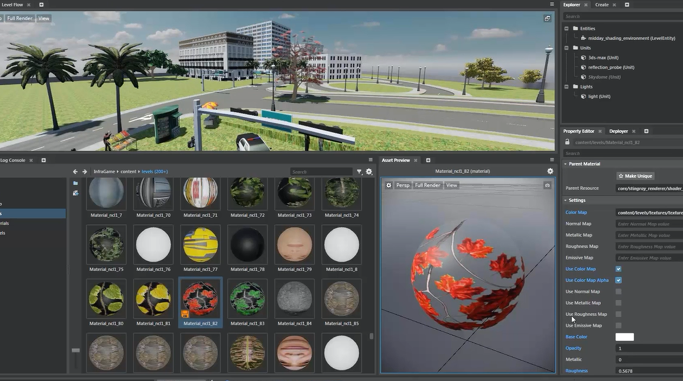Select the Skydome (Unit) tree item
The width and height of the screenshot is (683, 381).
(604, 77)
